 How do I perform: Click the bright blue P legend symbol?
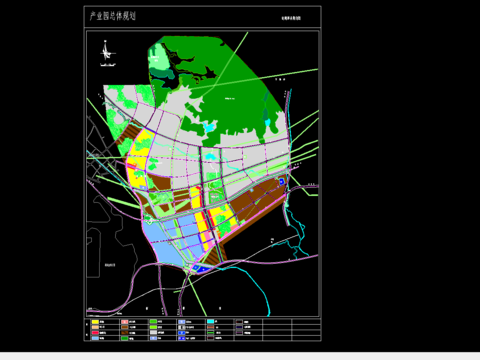[x=182, y=333]
